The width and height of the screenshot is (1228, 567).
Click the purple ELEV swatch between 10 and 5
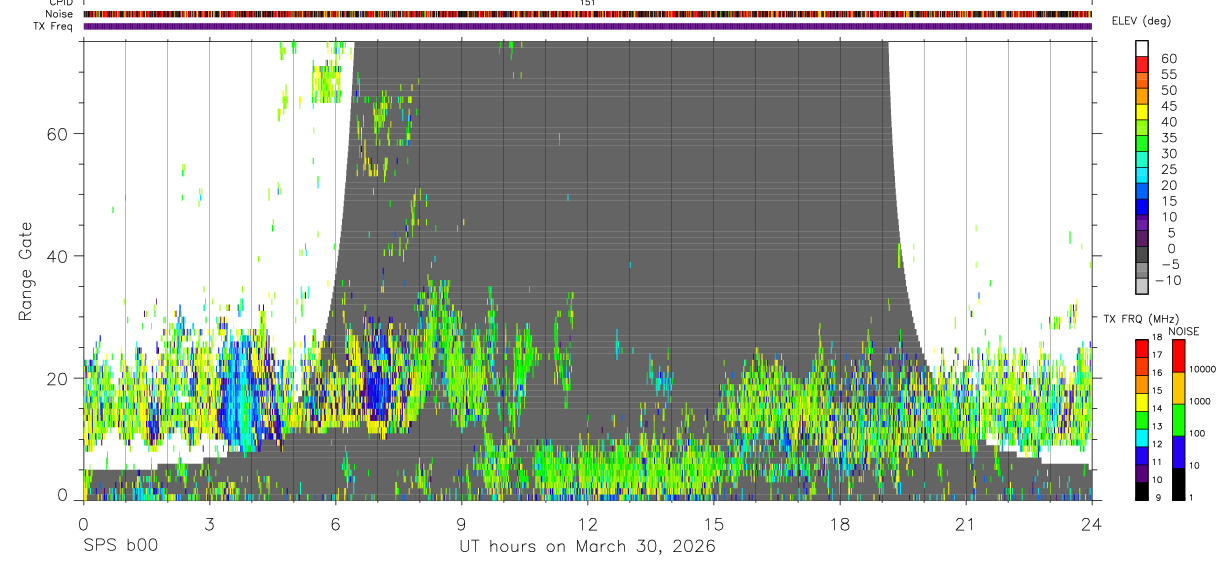click(1142, 223)
